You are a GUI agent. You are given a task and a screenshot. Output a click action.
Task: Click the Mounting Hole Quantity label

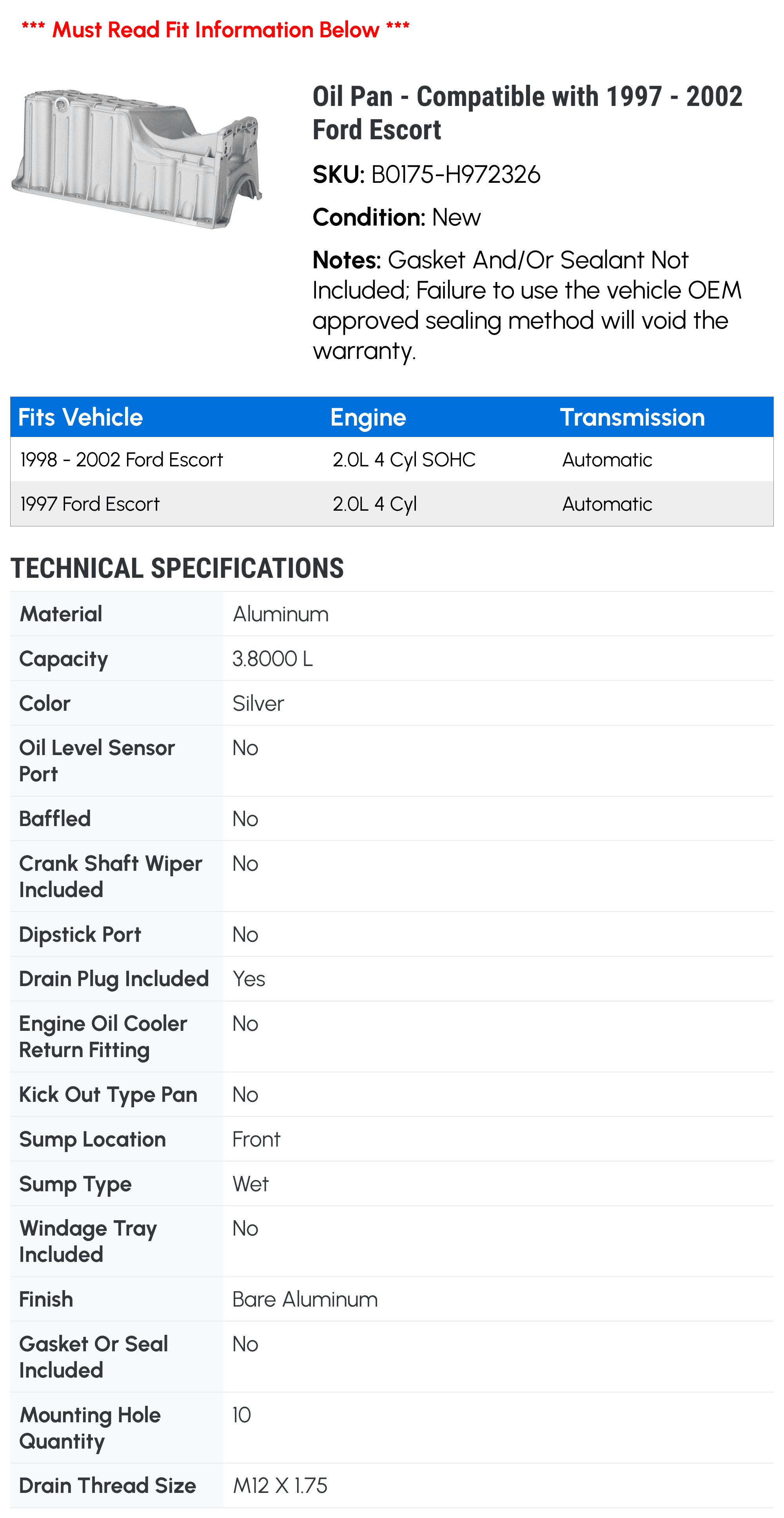90,1428
